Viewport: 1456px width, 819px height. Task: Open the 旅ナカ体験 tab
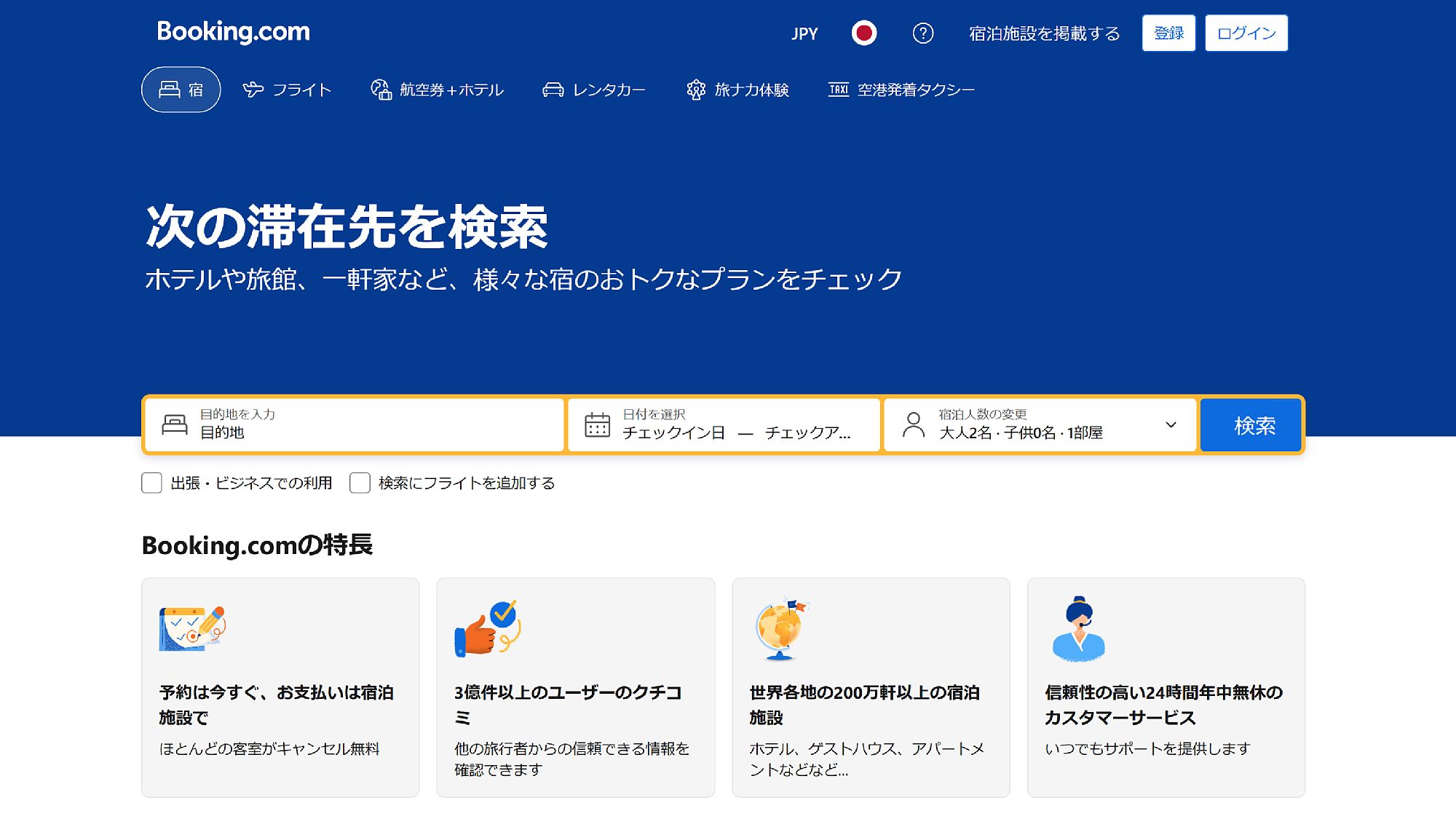click(x=737, y=90)
